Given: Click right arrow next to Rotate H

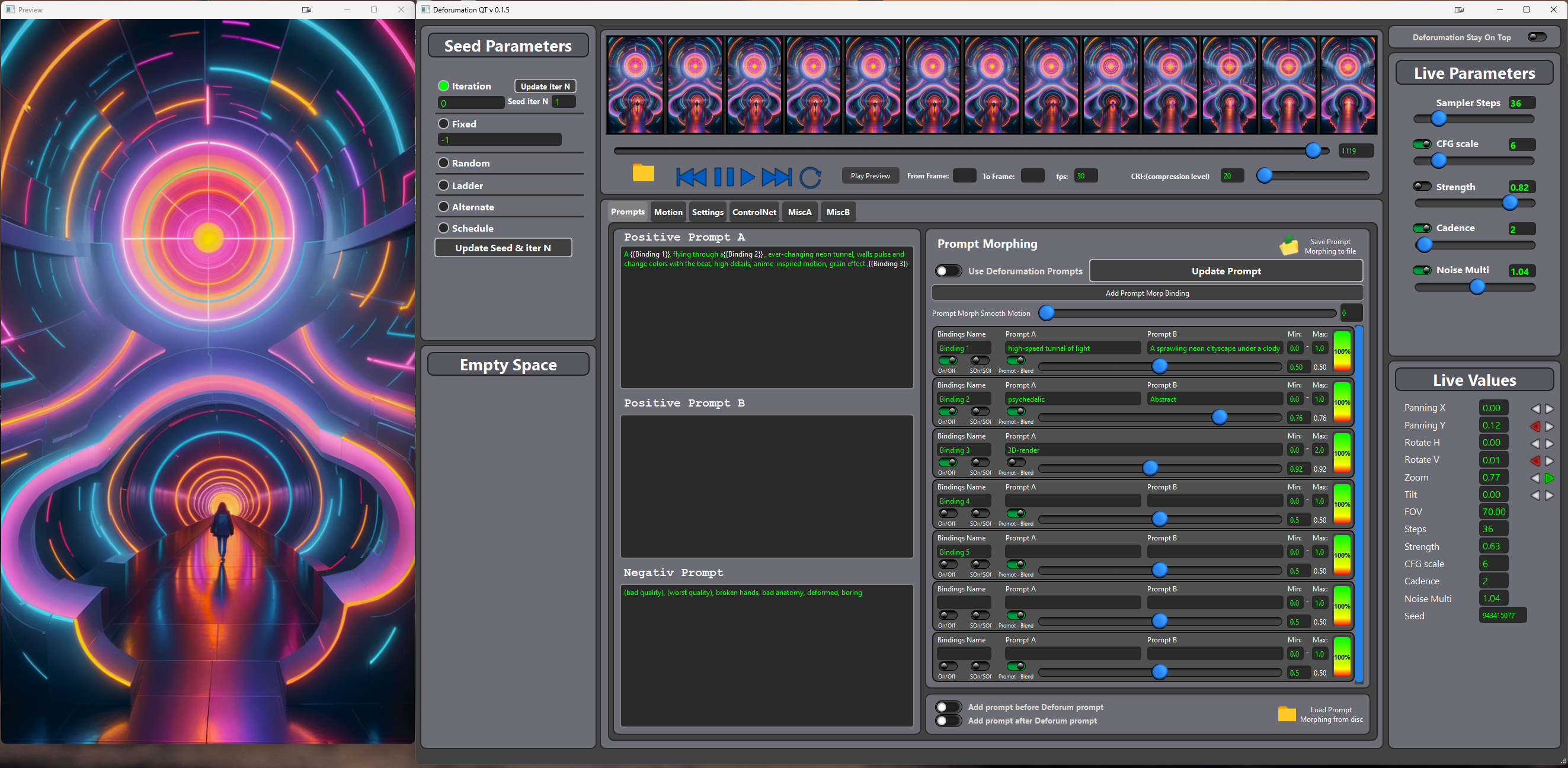Looking at the screenshot, I should [1549, 443].
